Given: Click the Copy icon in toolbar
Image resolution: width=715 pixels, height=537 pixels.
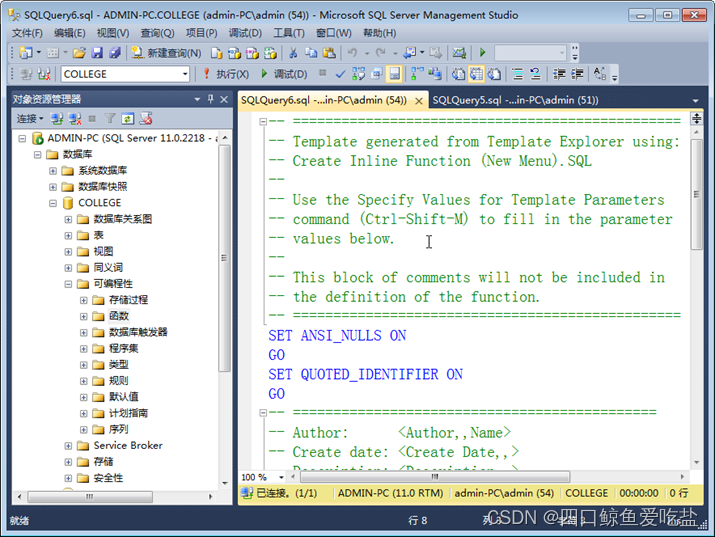Looking at the screenshot, I should tap(311, 53).
